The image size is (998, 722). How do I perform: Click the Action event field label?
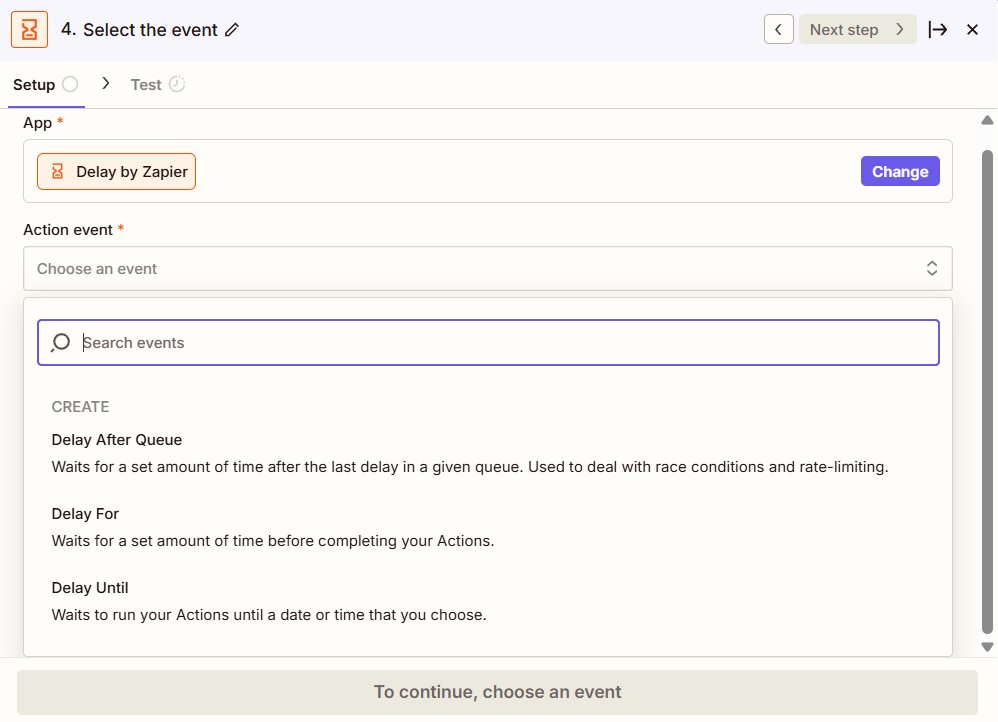point(68,230)
